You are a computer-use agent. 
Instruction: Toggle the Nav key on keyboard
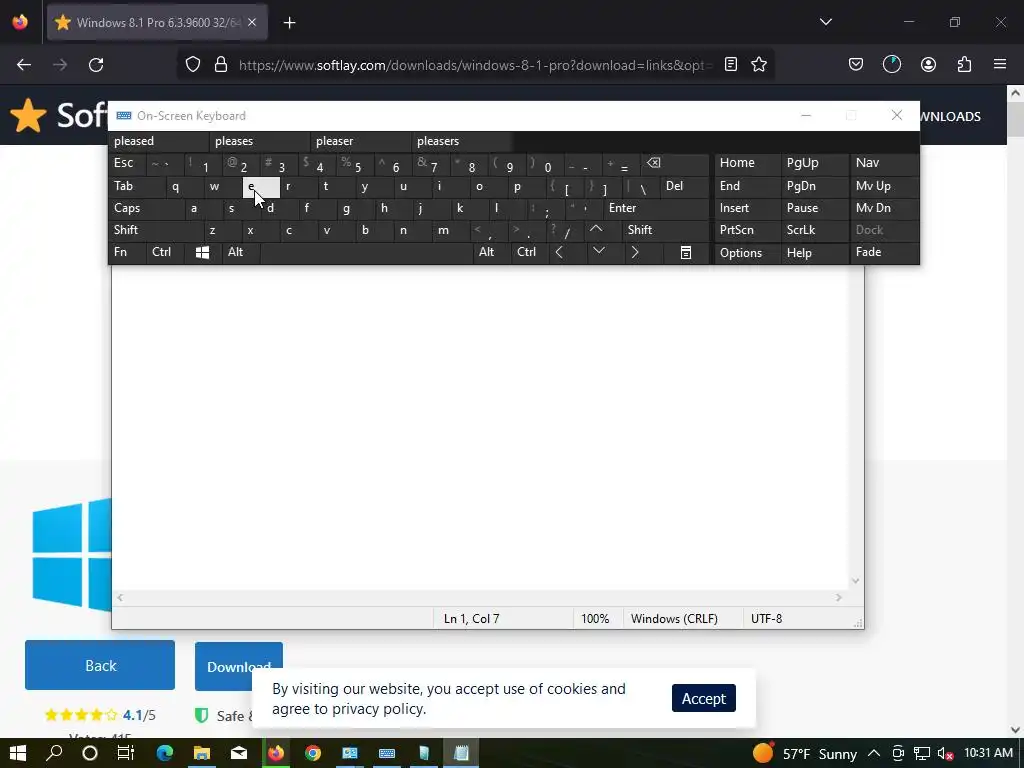pos(884,163)
